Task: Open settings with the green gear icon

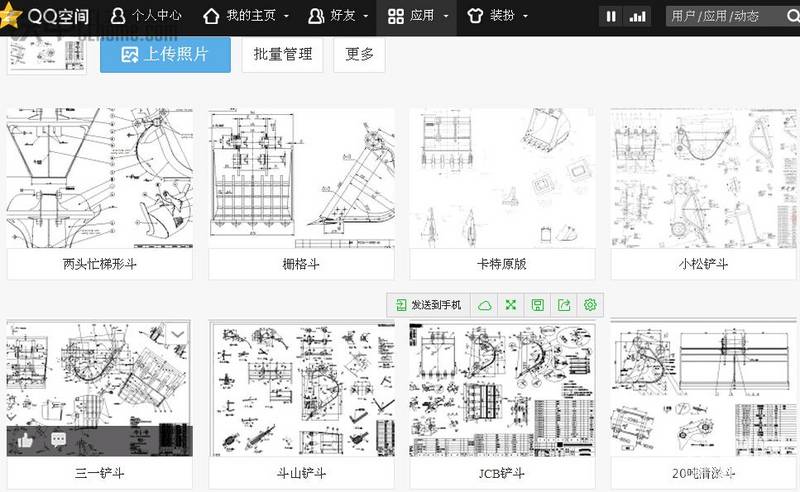Action: point(590,305)
